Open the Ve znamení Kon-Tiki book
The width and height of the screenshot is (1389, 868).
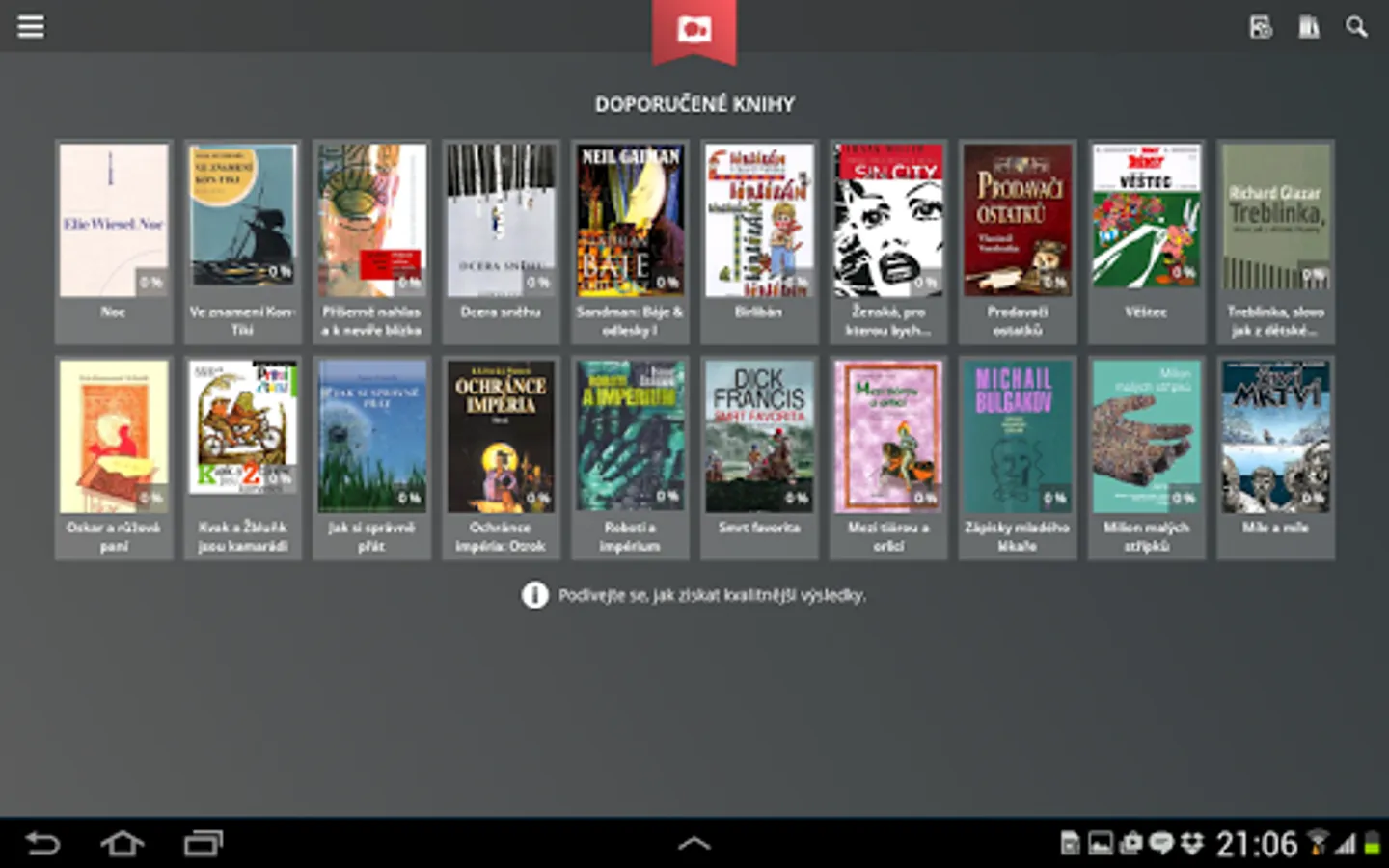tap(242, 241)
